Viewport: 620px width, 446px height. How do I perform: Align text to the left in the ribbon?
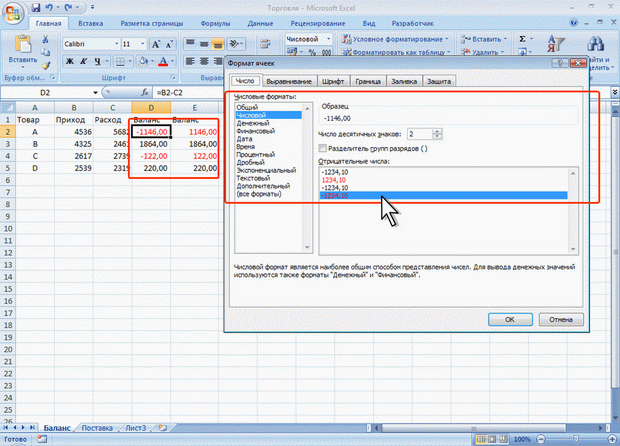190,61
